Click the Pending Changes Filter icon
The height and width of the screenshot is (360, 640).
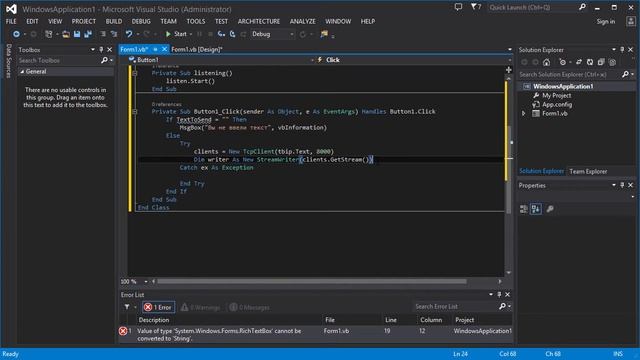click(x=563, y=62)
